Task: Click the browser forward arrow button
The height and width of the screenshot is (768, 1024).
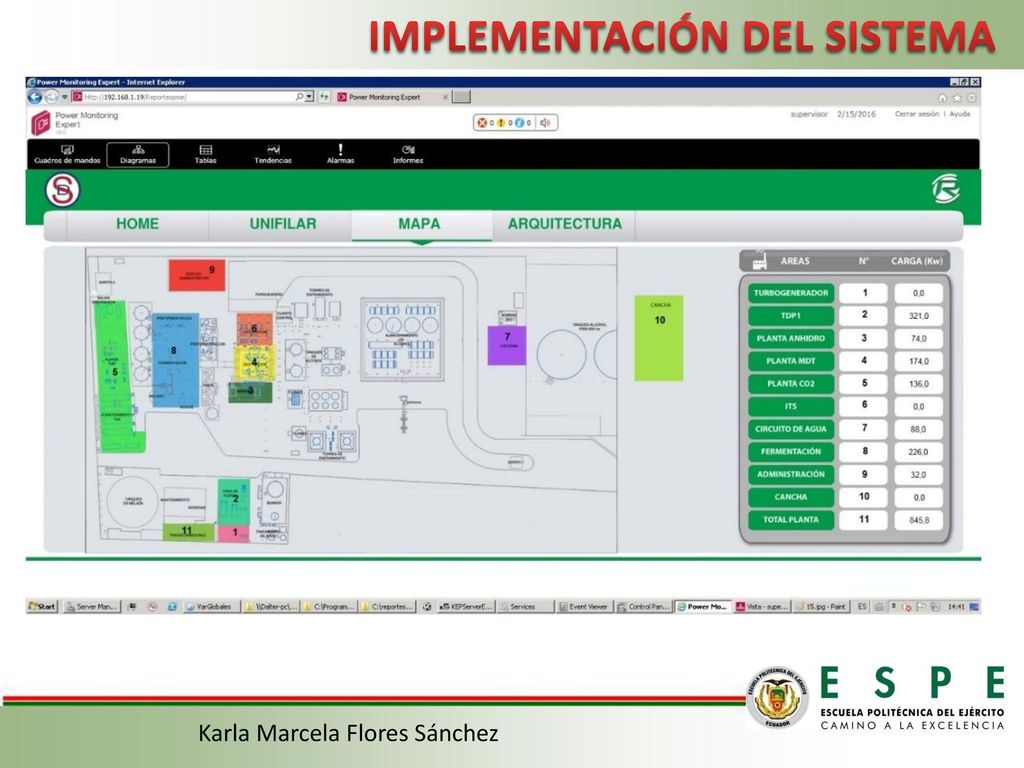Action: pyautogui.click(x=51, y=97)
